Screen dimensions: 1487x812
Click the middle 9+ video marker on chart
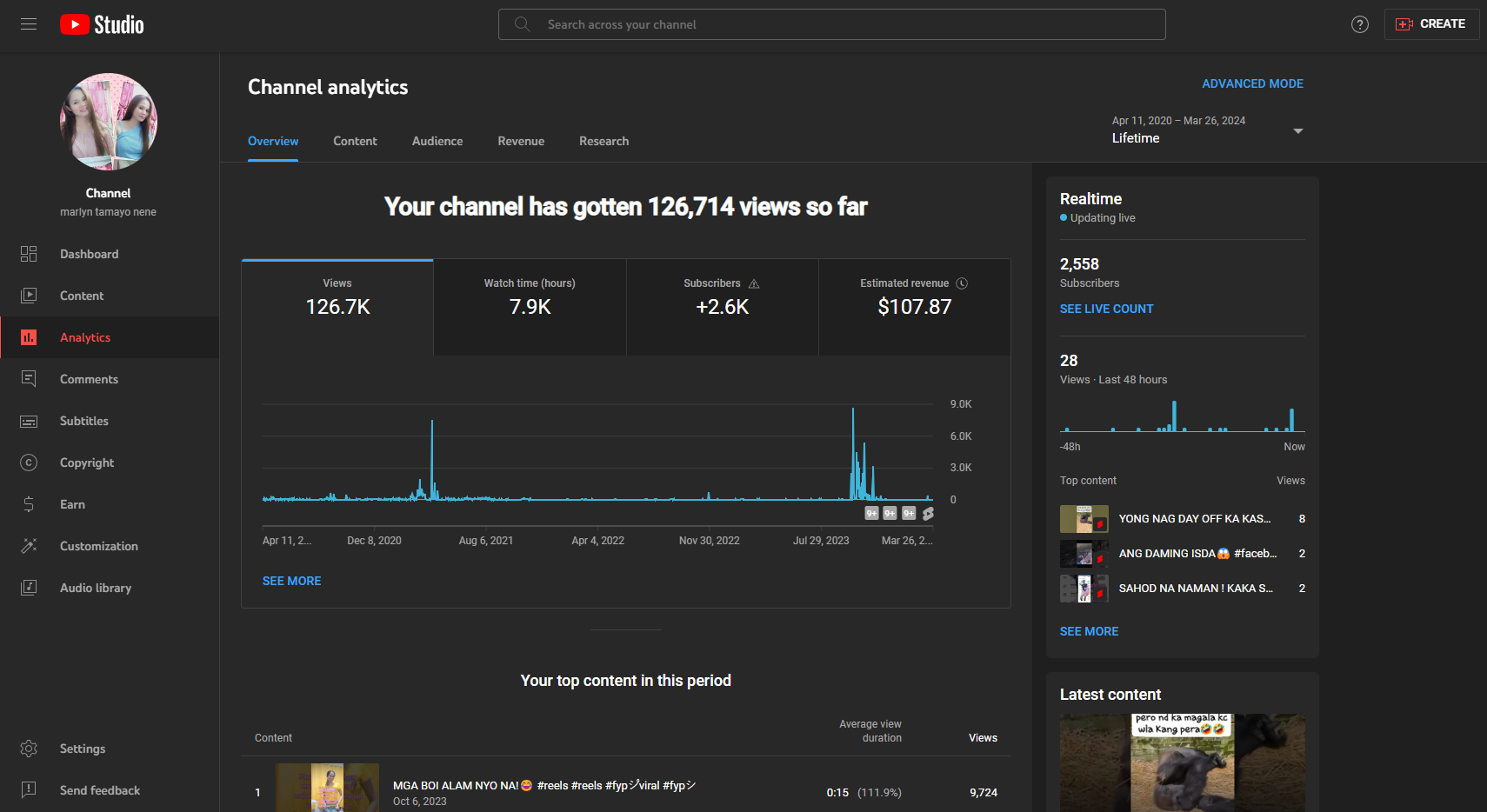pos(890,513)
